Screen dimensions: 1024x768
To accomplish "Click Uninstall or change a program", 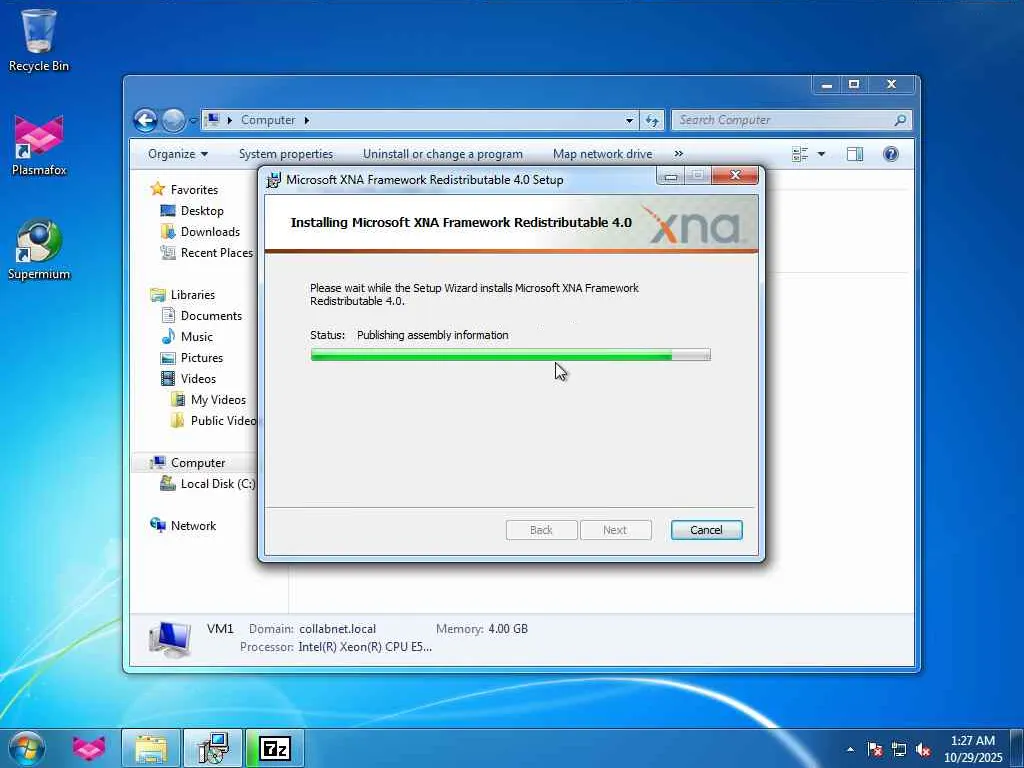I will [x=443, y=154].
